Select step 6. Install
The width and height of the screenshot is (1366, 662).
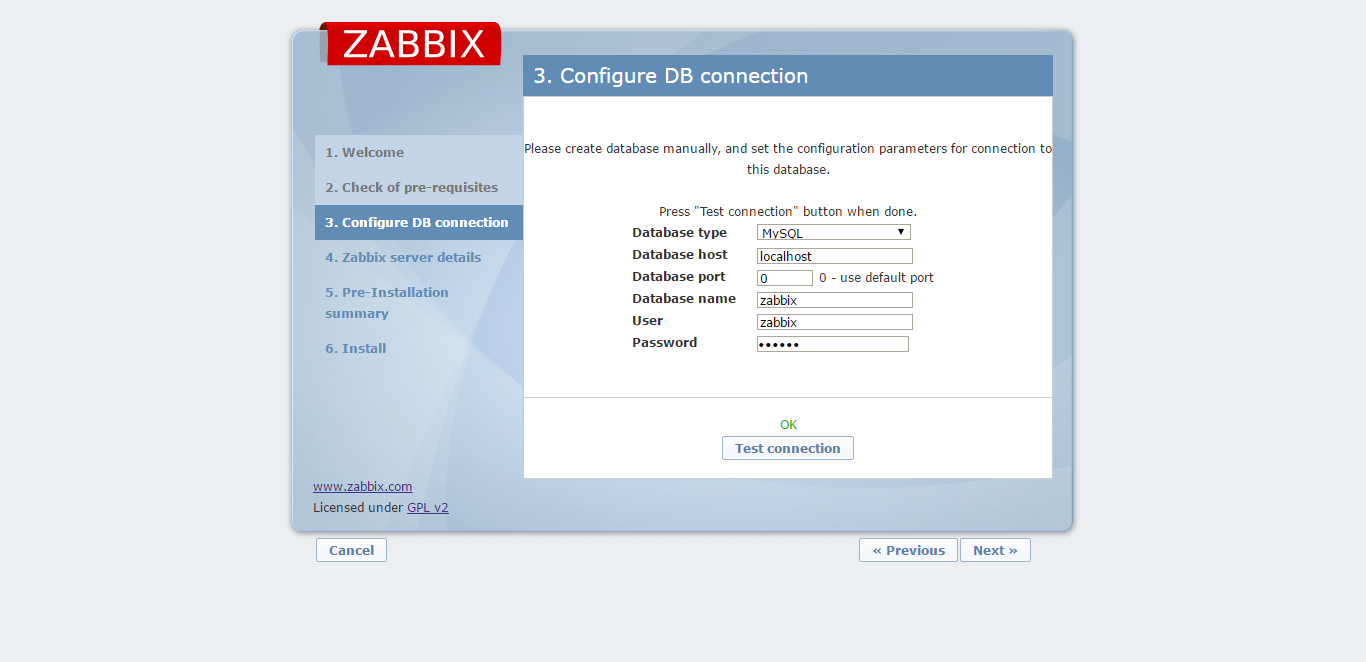[419, 349]
